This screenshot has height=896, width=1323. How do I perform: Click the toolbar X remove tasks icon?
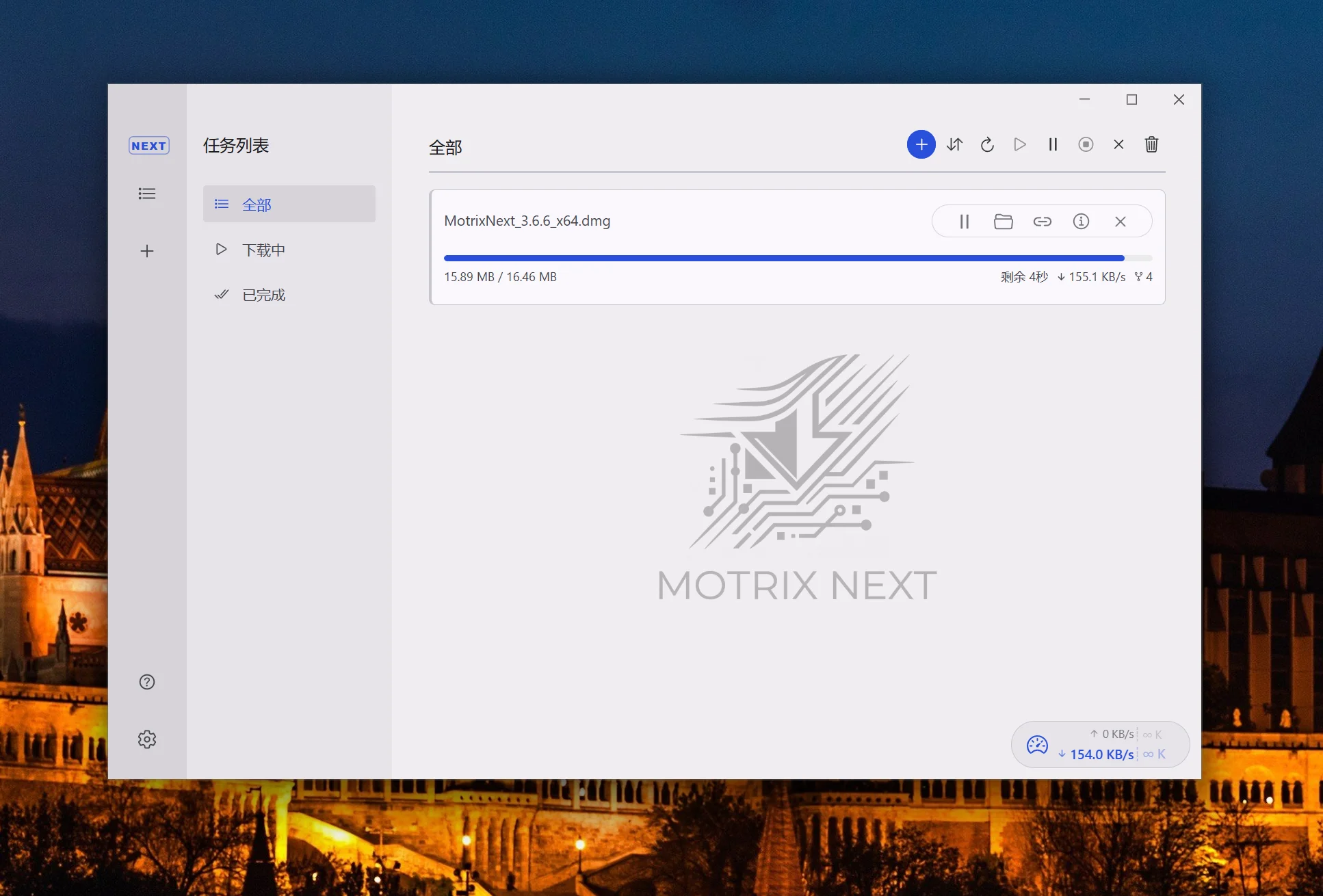1118,144
